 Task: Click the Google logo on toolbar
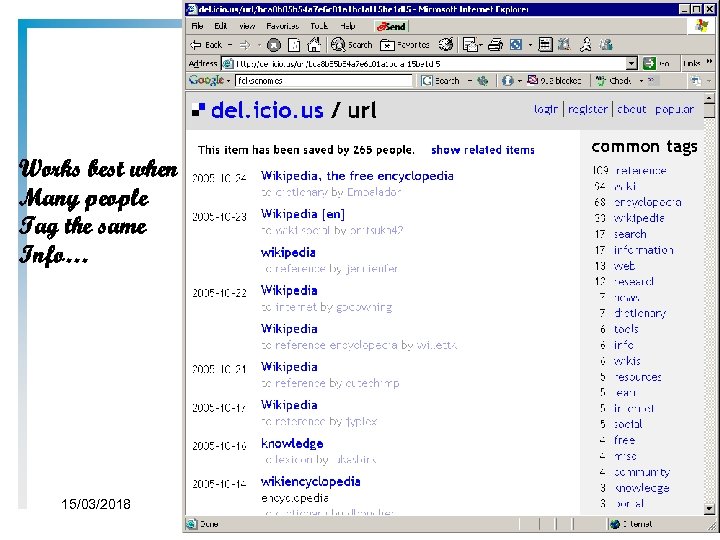(x=206, y=80)
